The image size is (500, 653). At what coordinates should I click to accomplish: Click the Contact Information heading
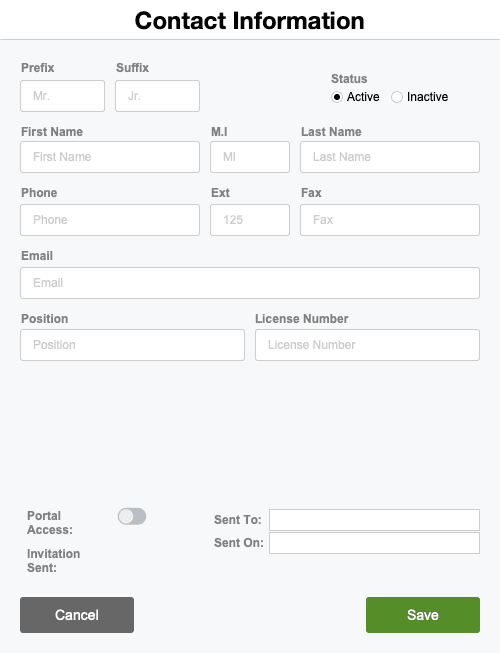pyautogui.click(x=249, y=20)
